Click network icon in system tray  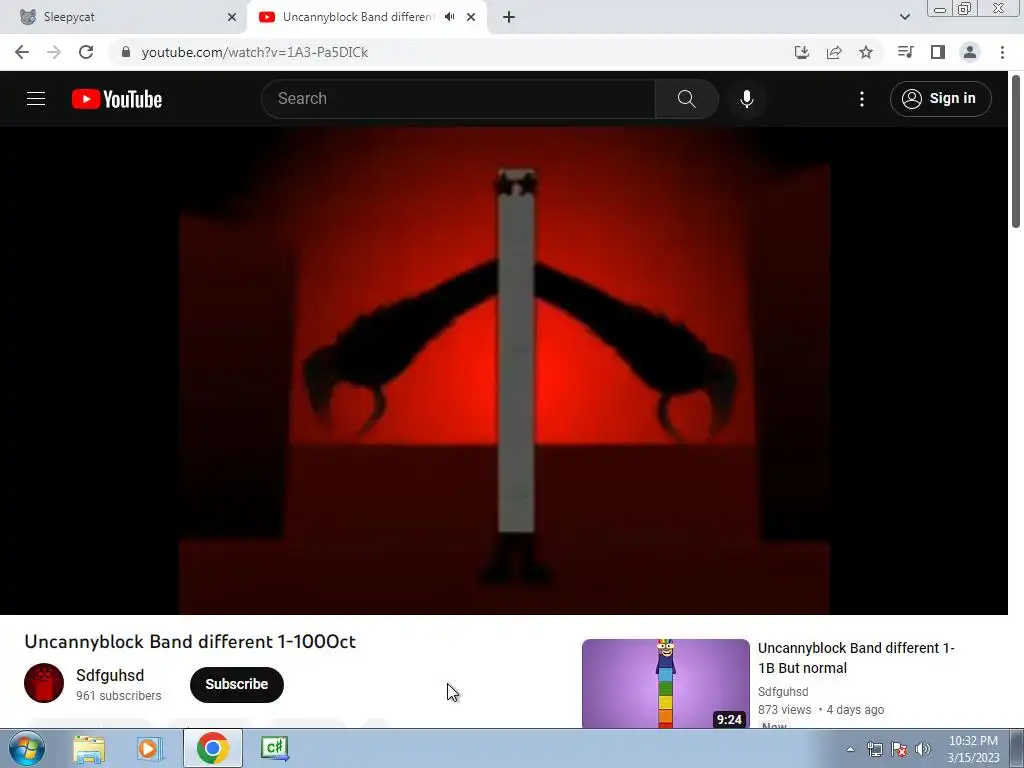click(874, 749)
